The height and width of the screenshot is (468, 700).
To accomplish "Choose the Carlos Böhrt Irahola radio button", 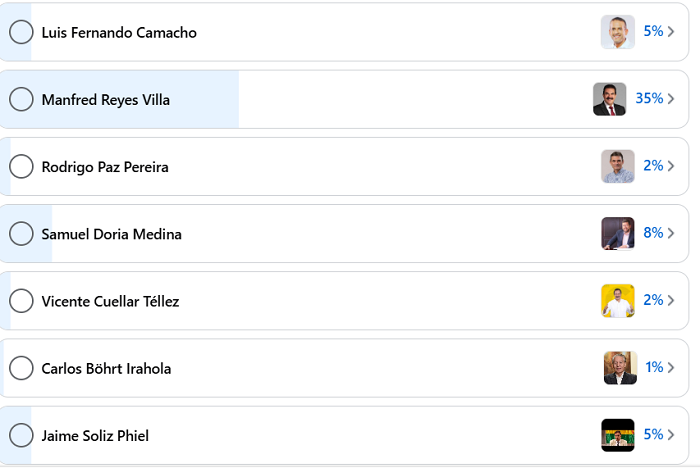I will (x=21, y=368).
